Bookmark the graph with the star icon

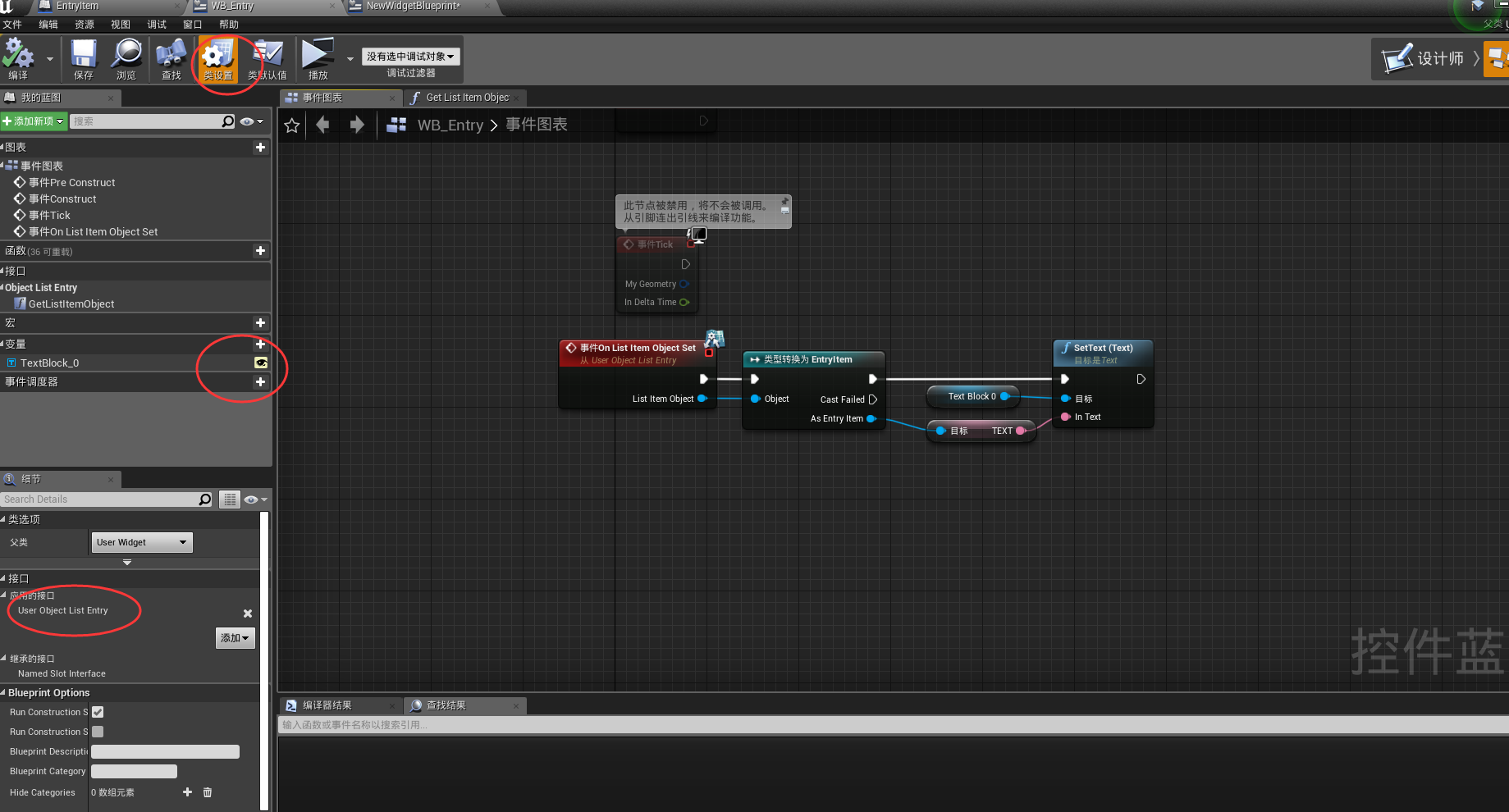pos(291,125)
